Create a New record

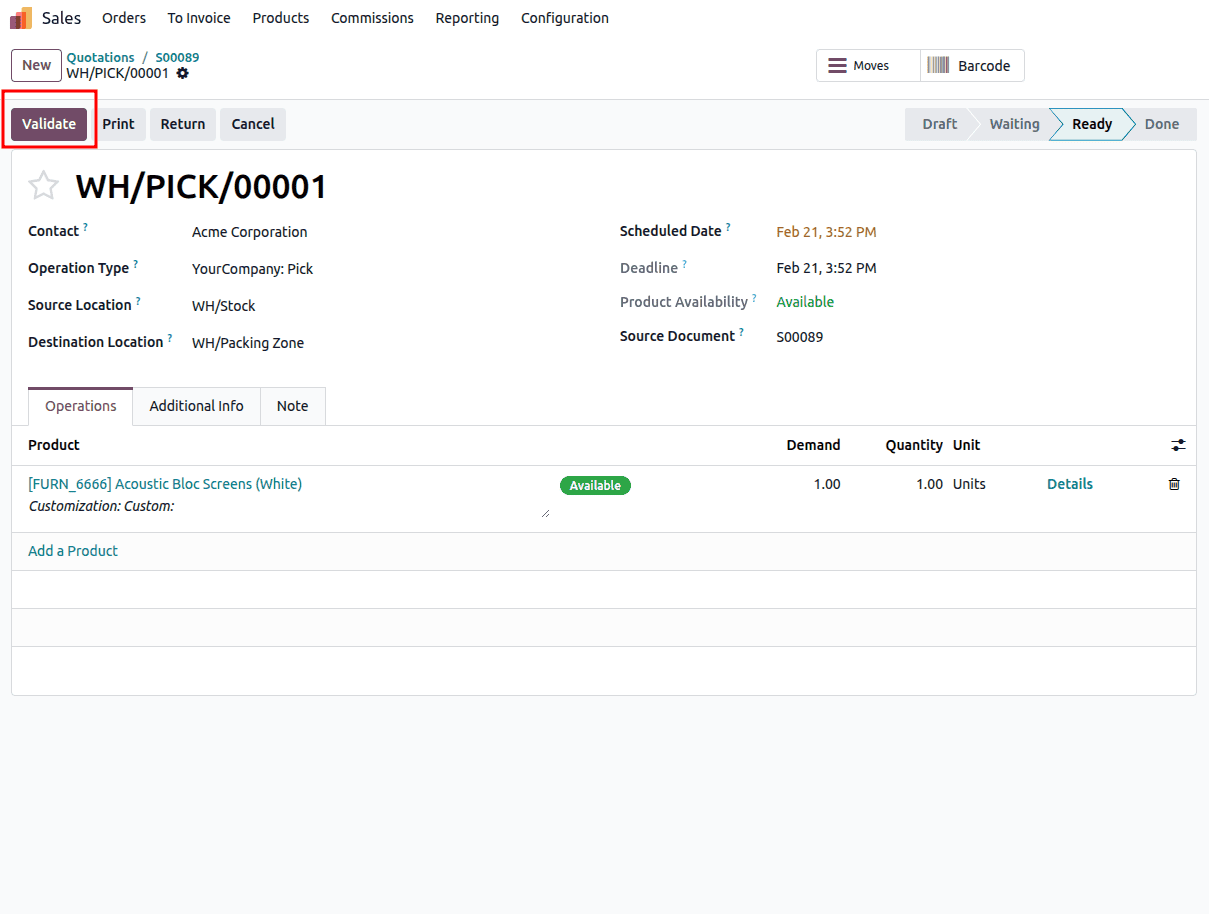coord(37,66)
